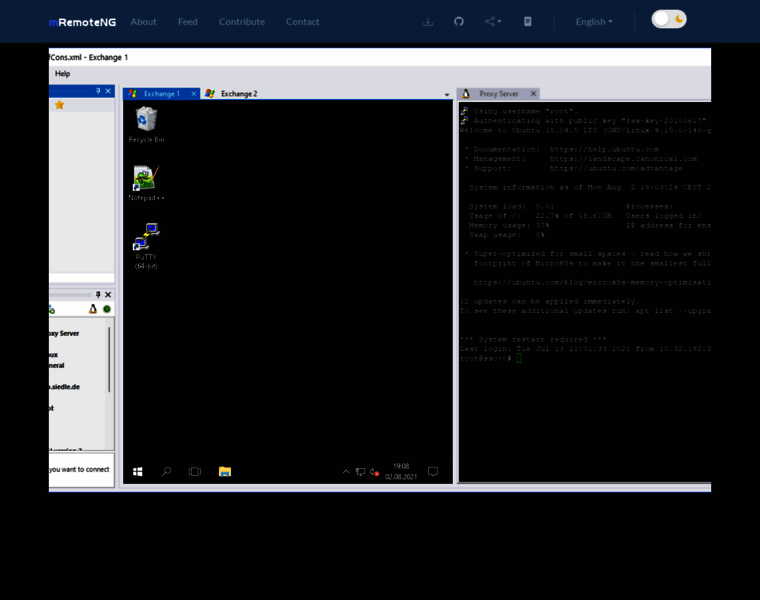760x600 pixels.
Task: Show hidden tray icons chevron
Action: point(346,472)
